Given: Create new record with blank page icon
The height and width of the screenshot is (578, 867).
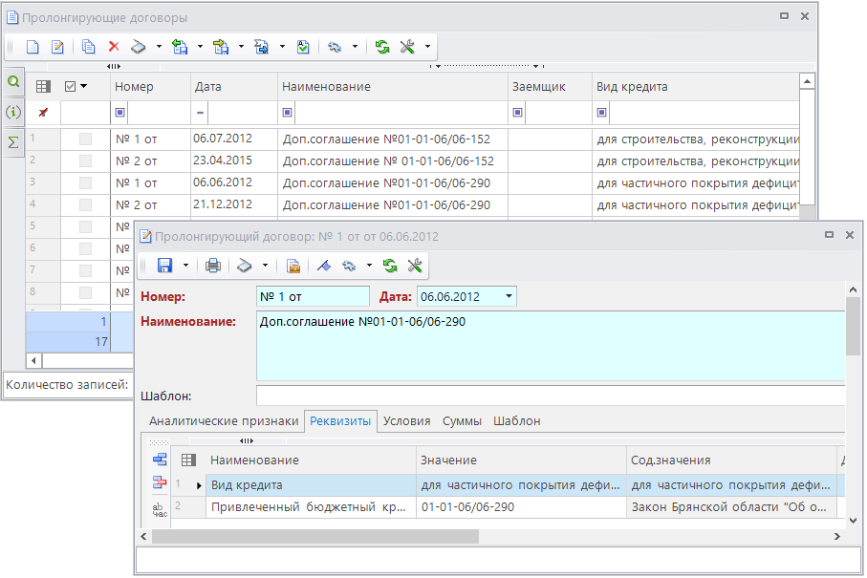Looking at the screenshot, I should point(32,47).
